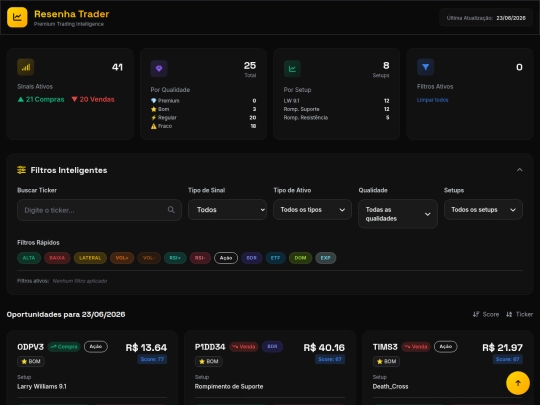540x405 pixels.
Task: Open the Setups dropdown
Action: [x=483, y=209]
